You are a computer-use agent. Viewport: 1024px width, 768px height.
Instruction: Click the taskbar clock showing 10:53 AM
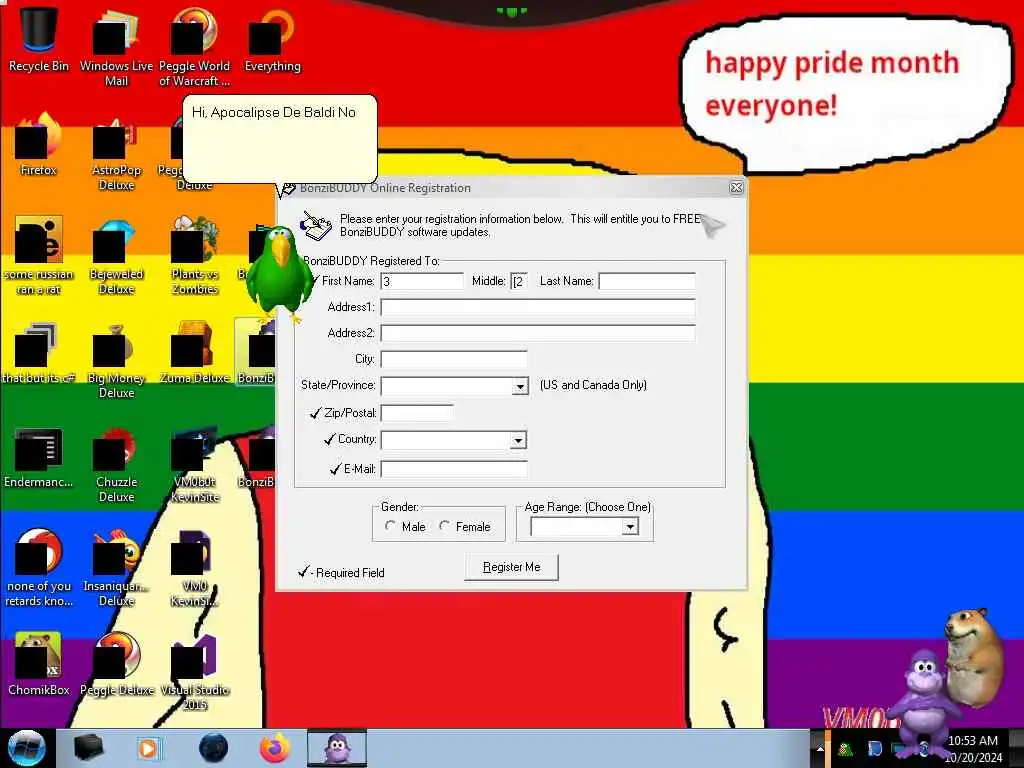tap(973, 749)
